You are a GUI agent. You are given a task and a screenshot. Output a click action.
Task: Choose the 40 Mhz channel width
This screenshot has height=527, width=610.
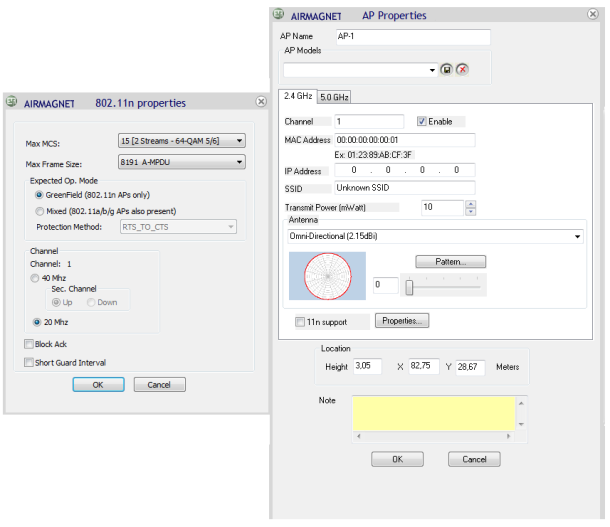[x=35, y=278]
